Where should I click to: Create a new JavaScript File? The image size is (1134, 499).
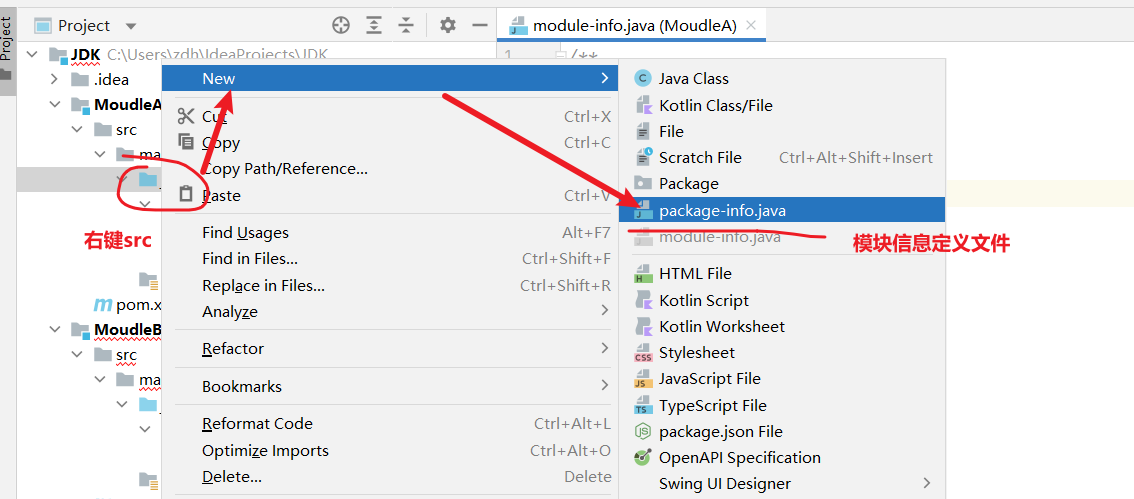point(783,378)
